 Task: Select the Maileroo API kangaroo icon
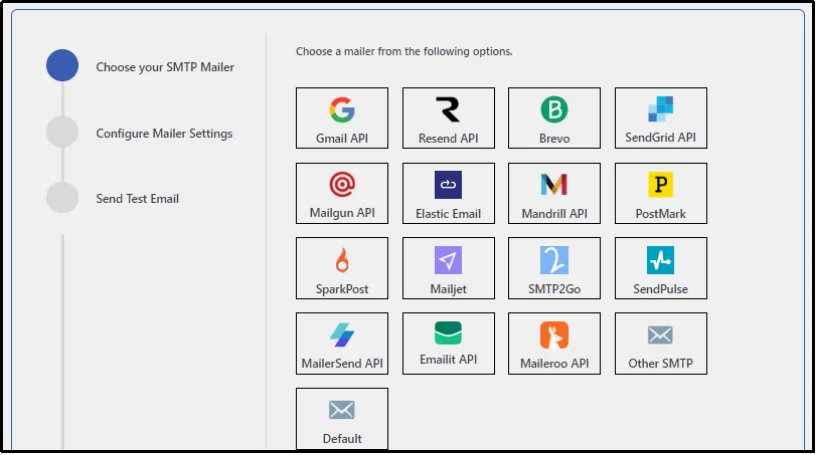[x=554, y=335]
